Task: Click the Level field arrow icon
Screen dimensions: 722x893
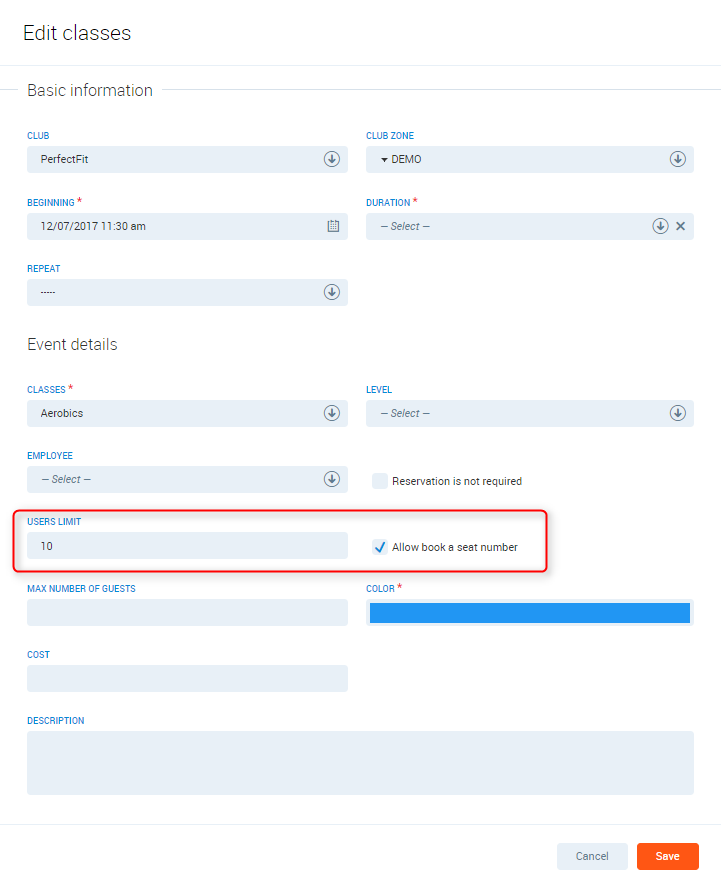Action: 677,413
